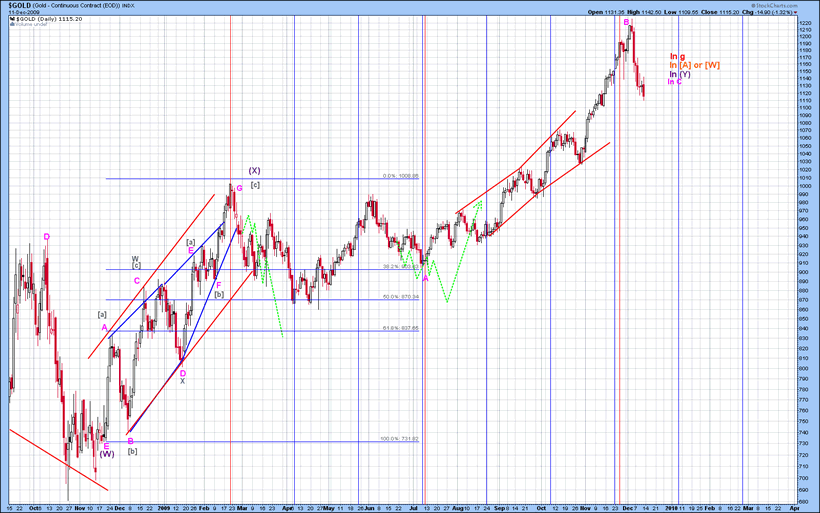Click the 2010 marker on the time axis
This screenshot has width=820, height=513.
(x=672, y=508)
